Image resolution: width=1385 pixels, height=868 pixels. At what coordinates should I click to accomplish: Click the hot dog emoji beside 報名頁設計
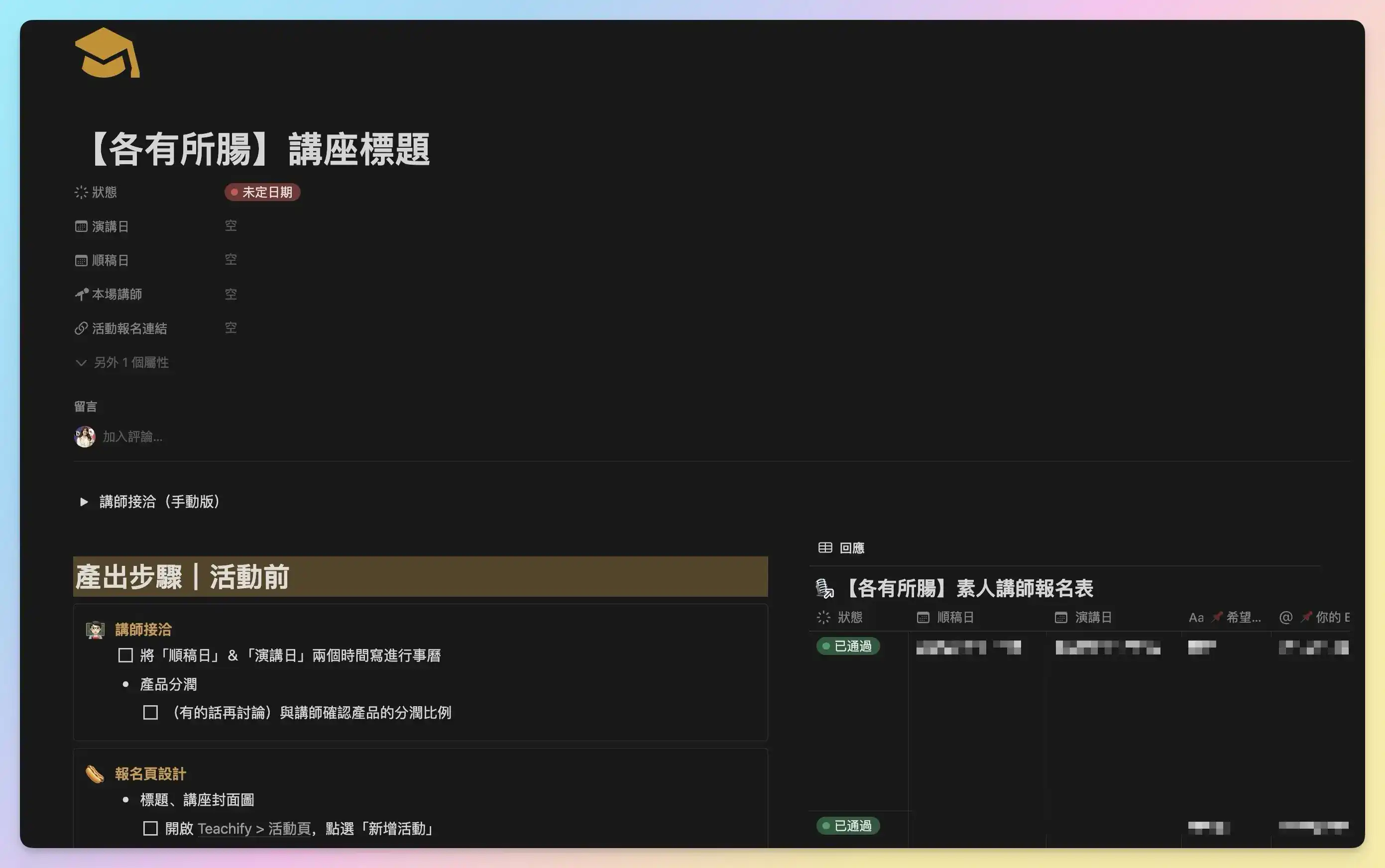pyautogui.click(x=95, y=774)
